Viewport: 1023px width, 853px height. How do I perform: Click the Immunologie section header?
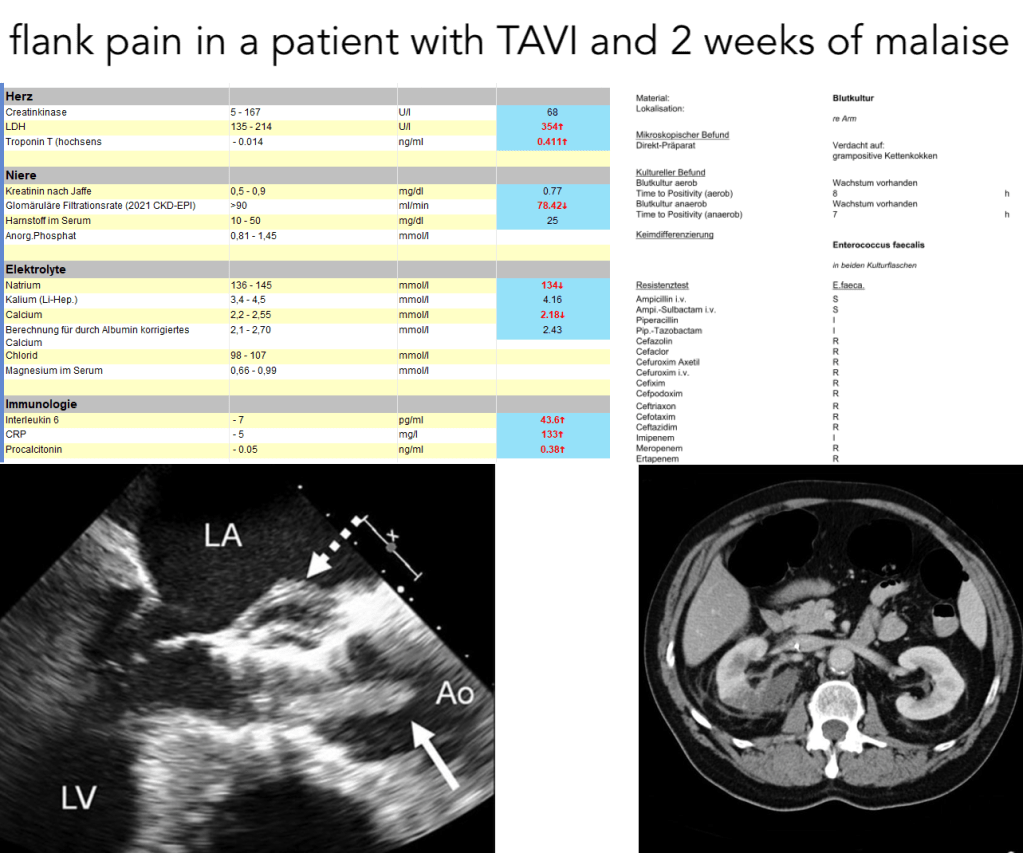tap(41, 404)
